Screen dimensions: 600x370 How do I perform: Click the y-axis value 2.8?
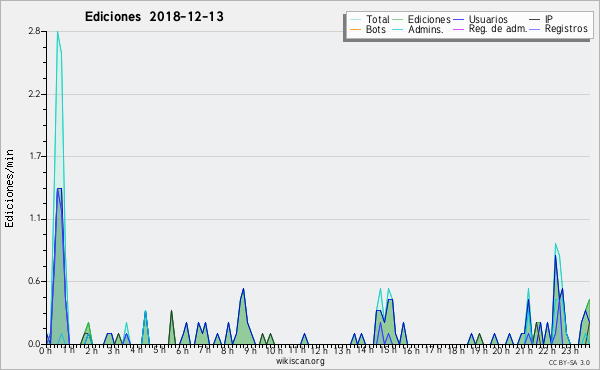click(x=34, y=31)
